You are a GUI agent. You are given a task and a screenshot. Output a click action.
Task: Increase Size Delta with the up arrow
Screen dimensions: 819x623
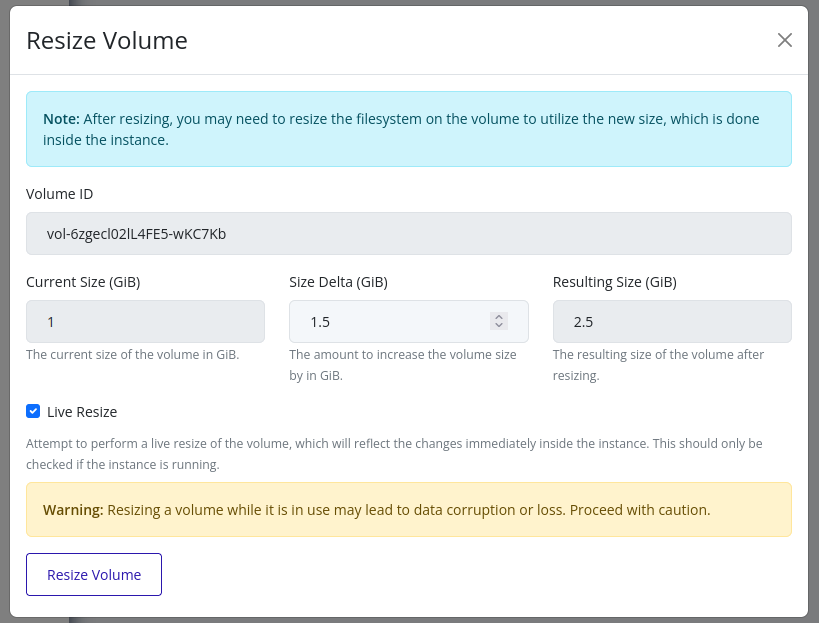[499, 317]
